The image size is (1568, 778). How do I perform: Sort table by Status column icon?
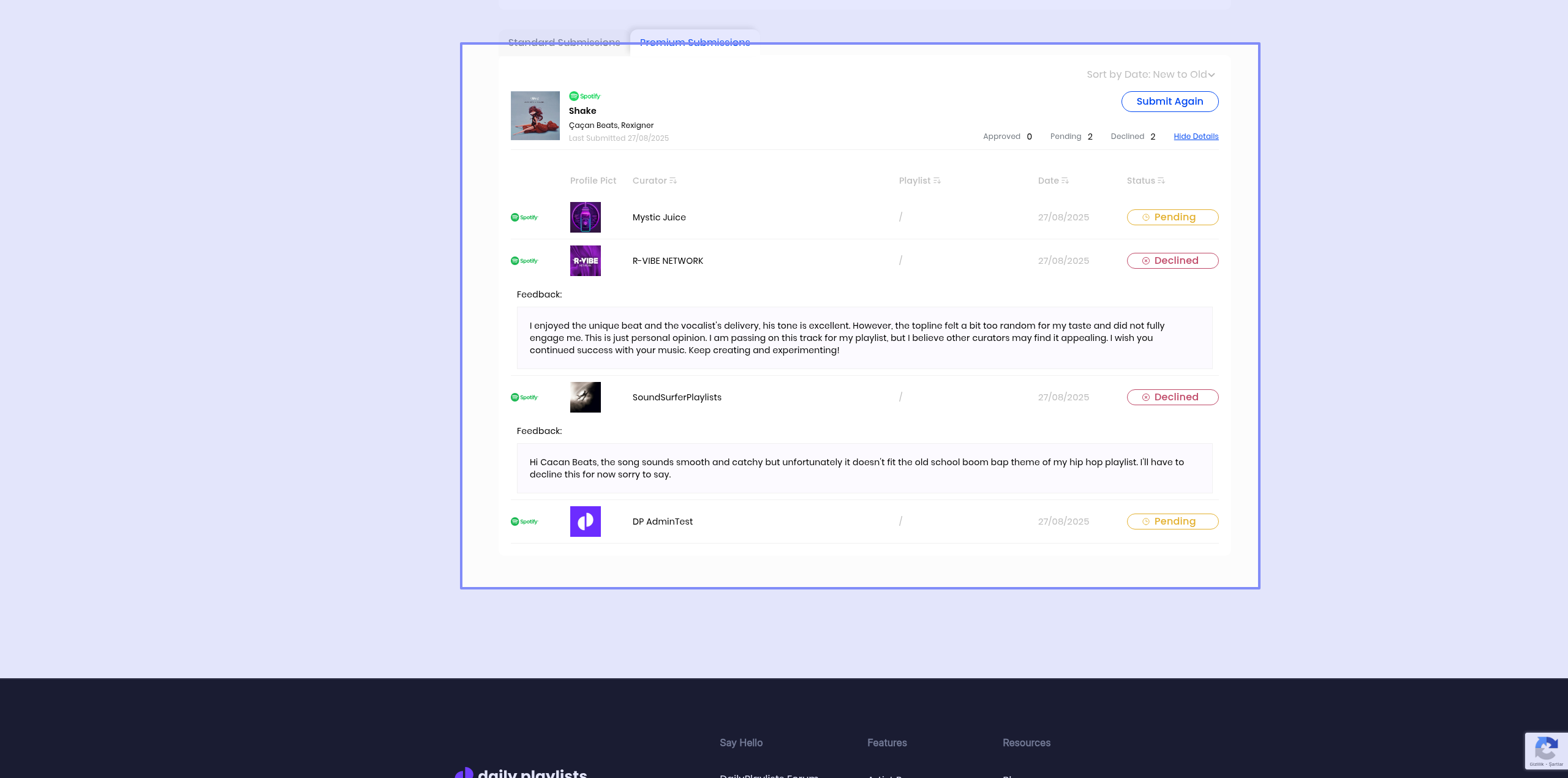click(1161, 181)
